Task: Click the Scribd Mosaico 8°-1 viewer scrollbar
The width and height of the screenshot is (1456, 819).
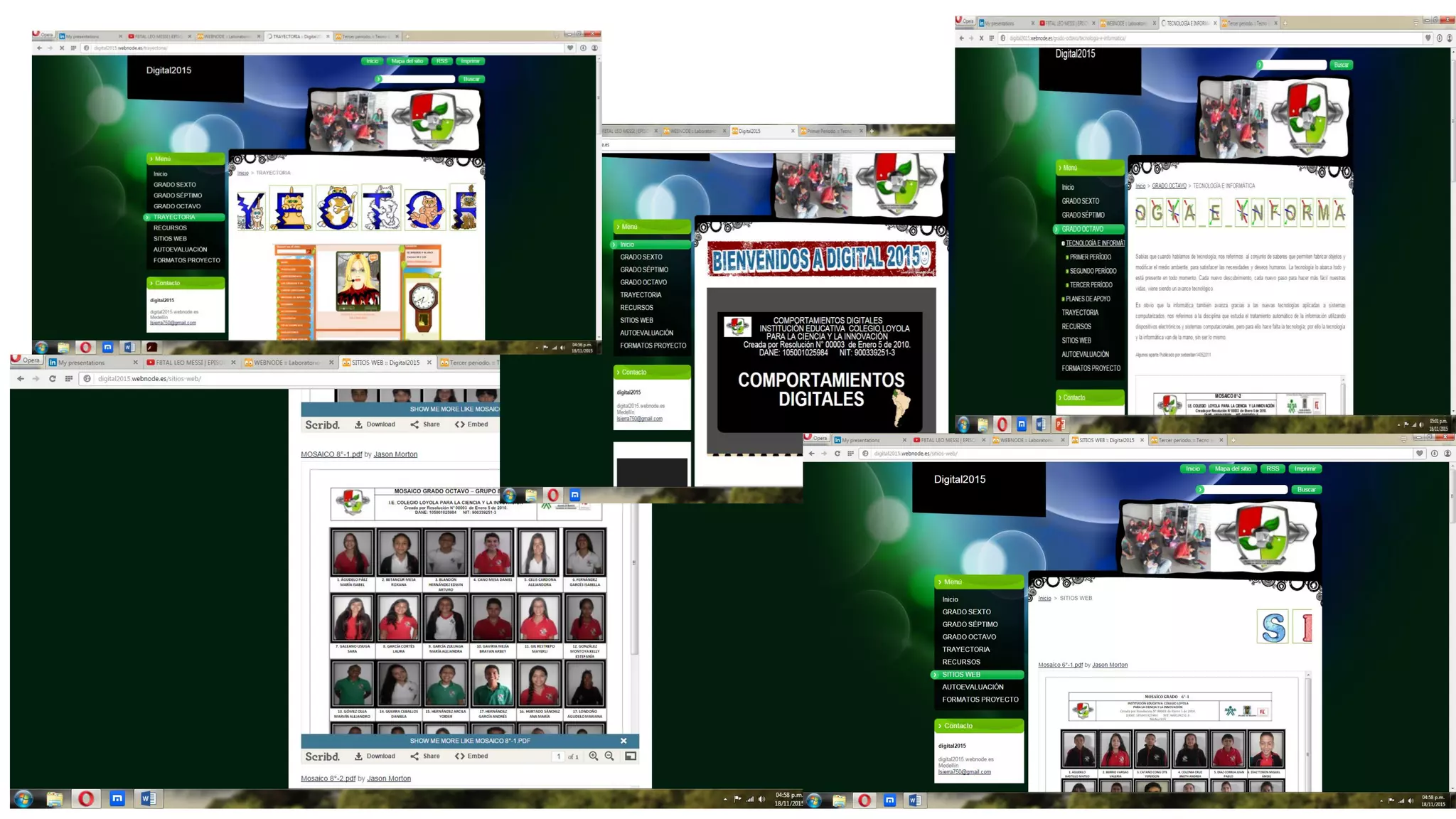Action: click(634, 562)
